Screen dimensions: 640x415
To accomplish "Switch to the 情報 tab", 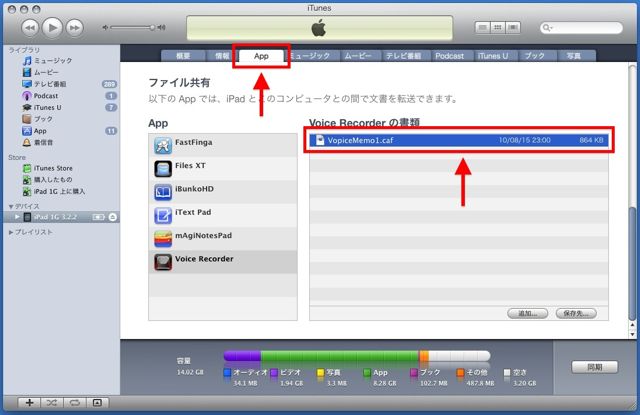I will (x=222, y=56).
